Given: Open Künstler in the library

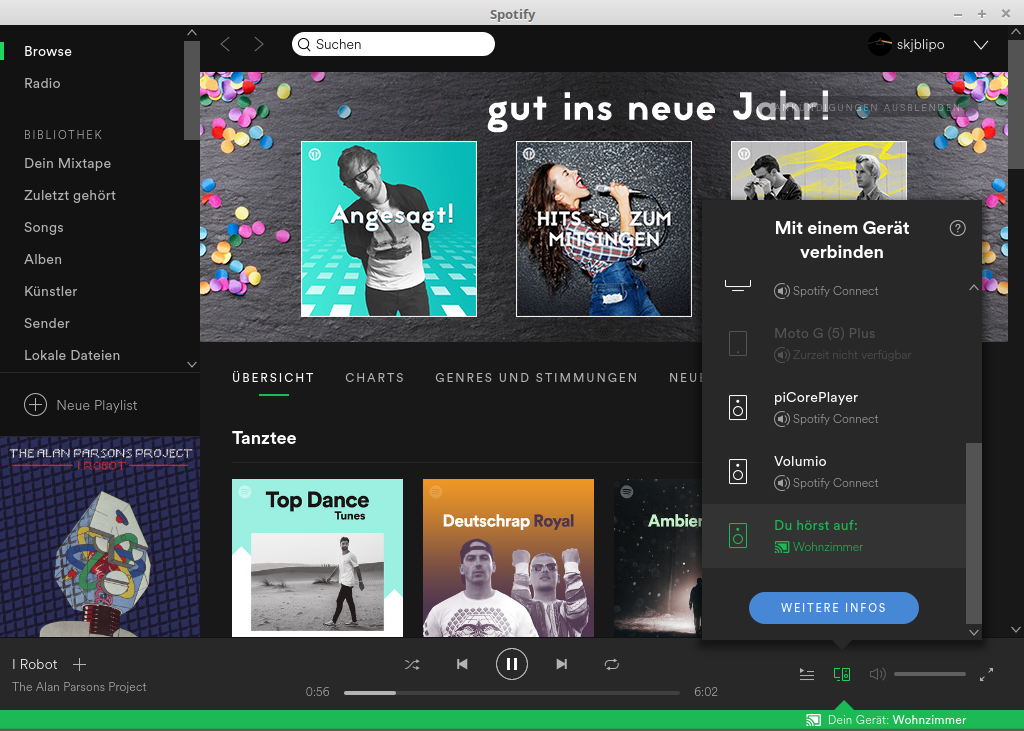Looking at the screenshot, I should coord(51,291).
